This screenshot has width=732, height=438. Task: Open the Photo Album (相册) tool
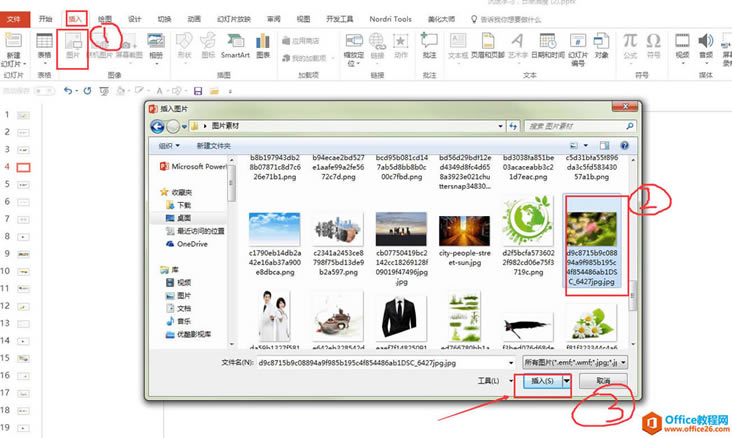tap(156, 47)
